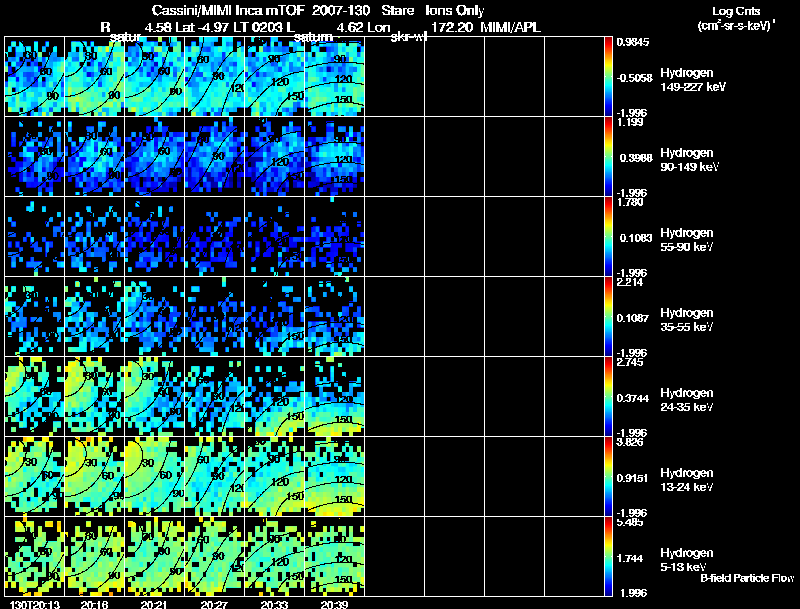Select the 'Hydrogen 90-149 keV' row label
This screenshot has height=609, width=800.
[690, 160]
